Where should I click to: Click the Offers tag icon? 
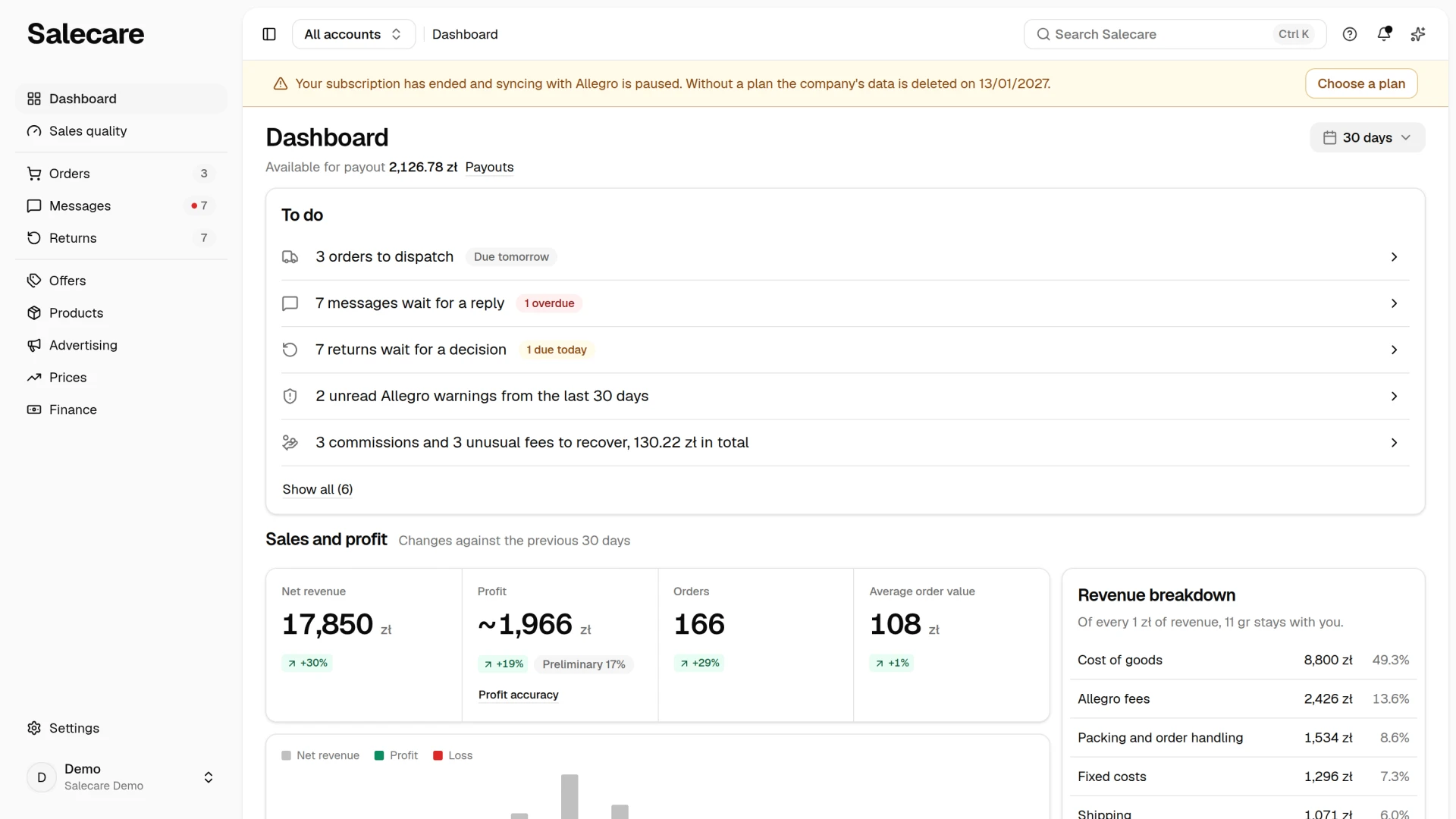click(x=34, y=281)
